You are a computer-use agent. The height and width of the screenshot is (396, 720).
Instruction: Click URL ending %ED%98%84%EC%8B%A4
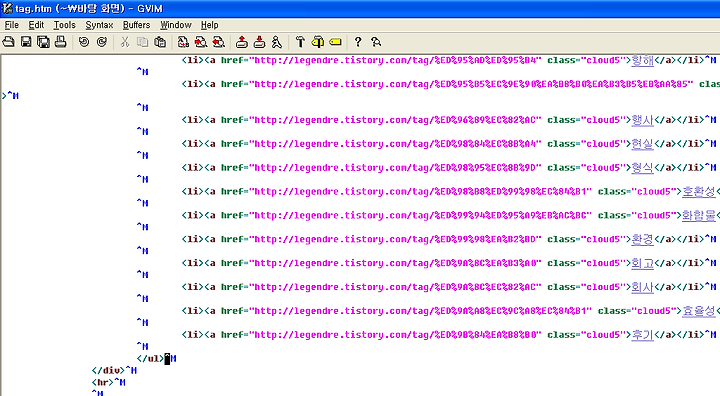(x=395, y=144)
